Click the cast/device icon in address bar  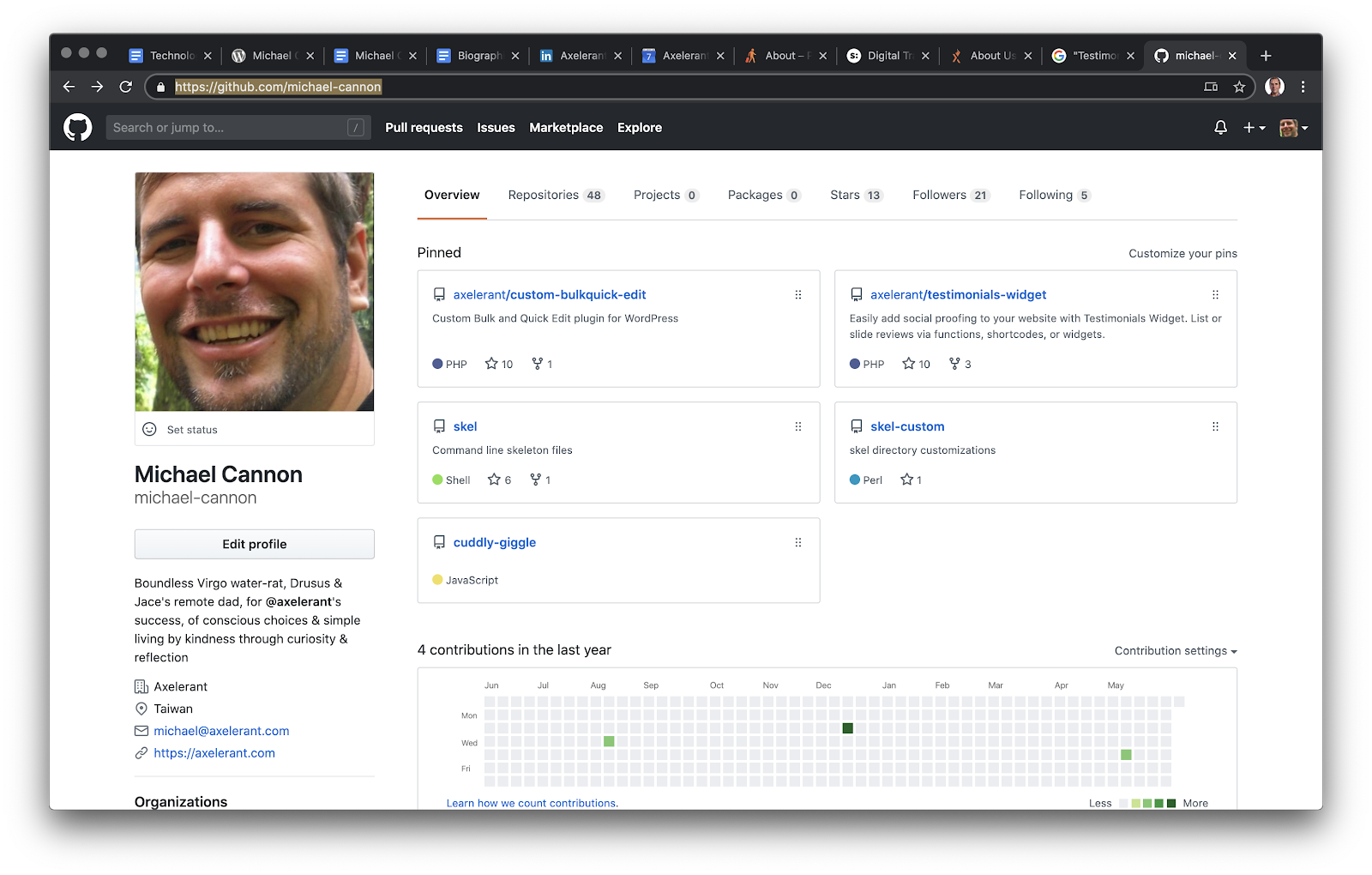(1211, 87)
